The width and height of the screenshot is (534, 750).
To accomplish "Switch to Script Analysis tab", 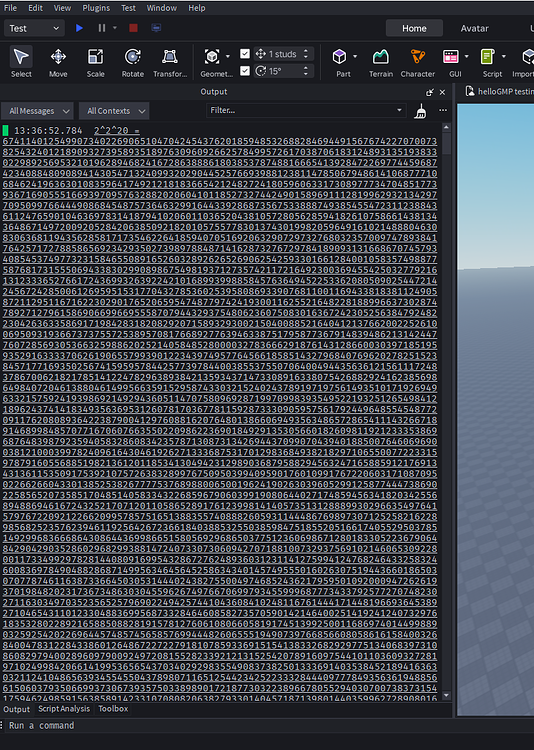I will tap(64, 709).
